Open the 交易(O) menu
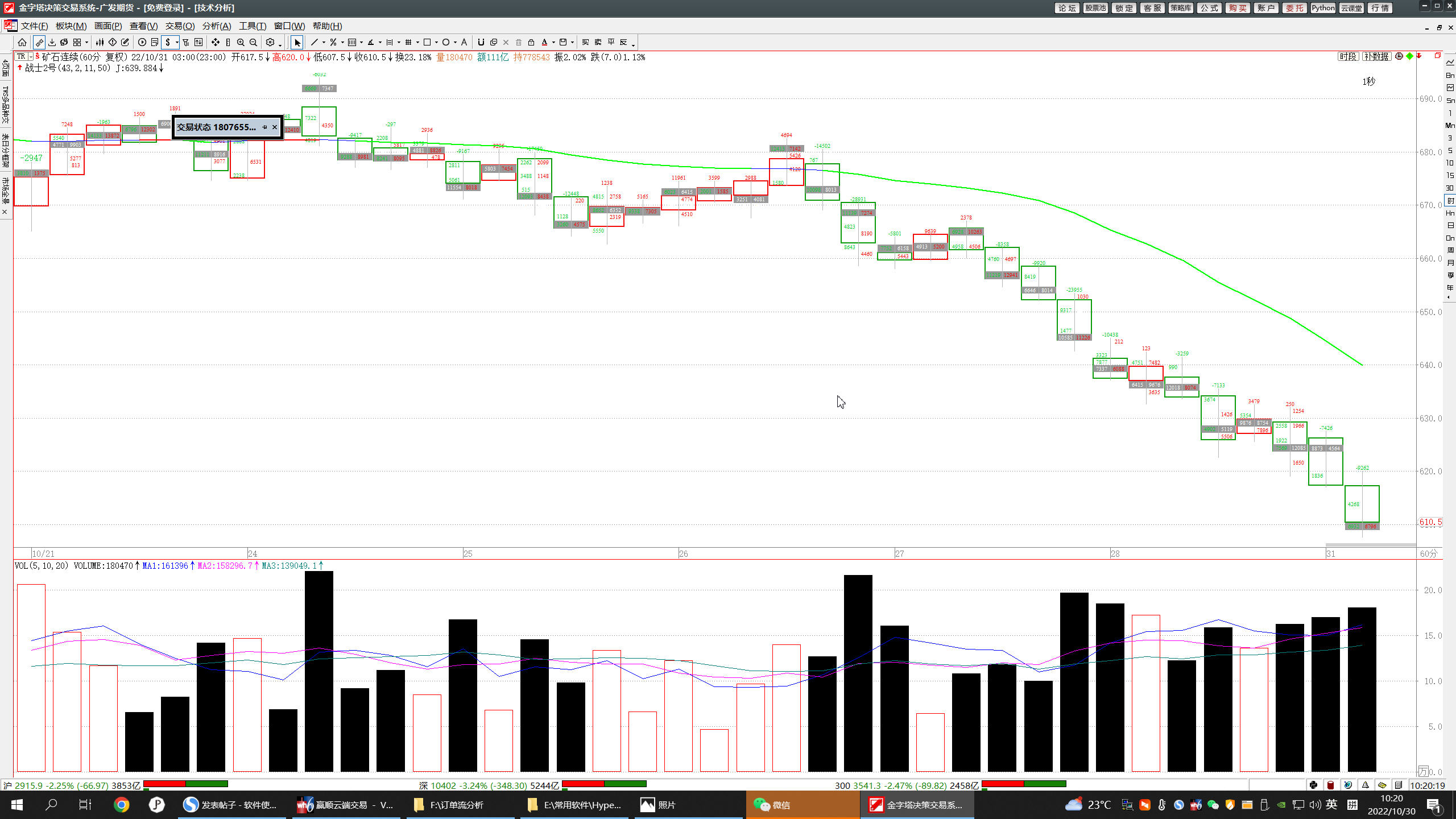Image resolution: width=1456 pixels, height=819 pixels. tap(180, 26)
